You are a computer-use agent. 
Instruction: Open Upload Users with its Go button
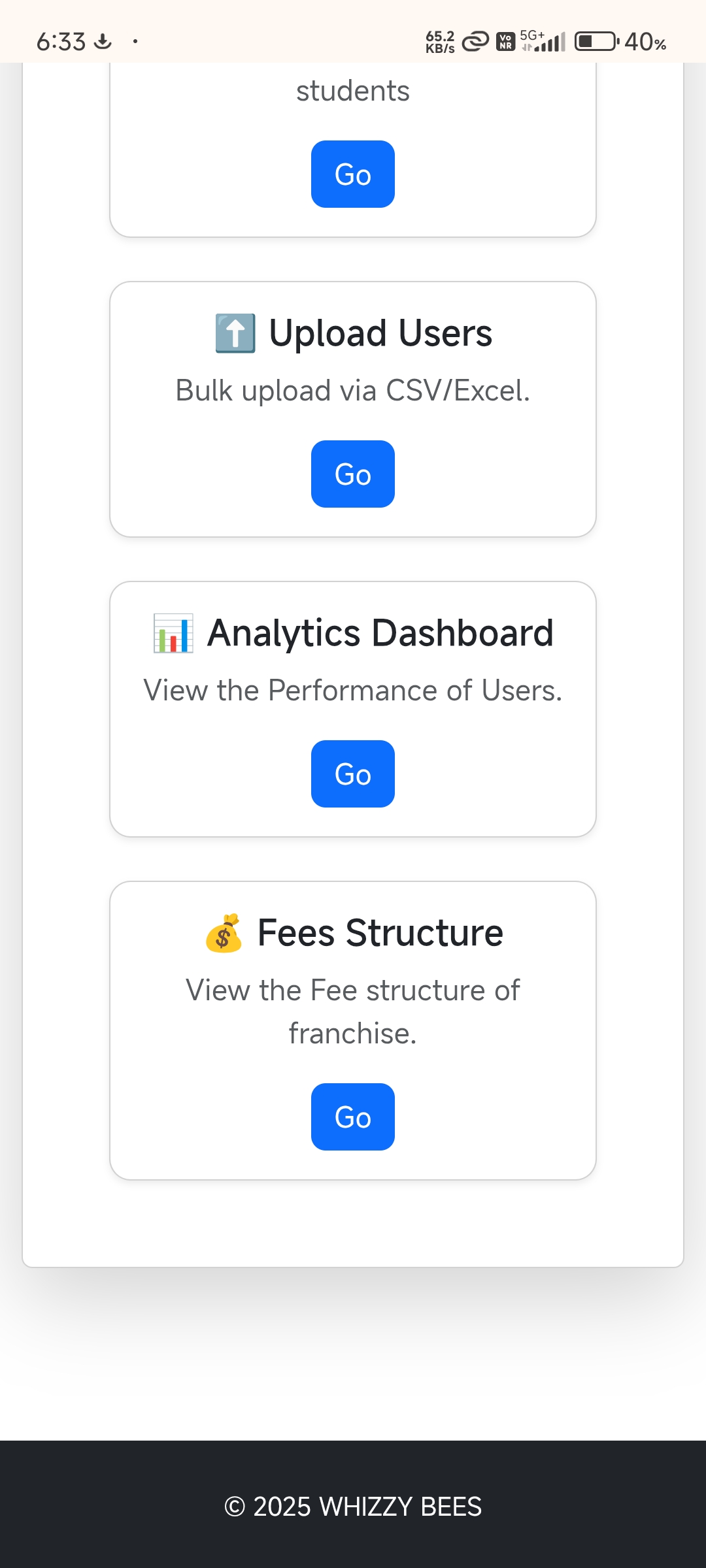point(353,474)
